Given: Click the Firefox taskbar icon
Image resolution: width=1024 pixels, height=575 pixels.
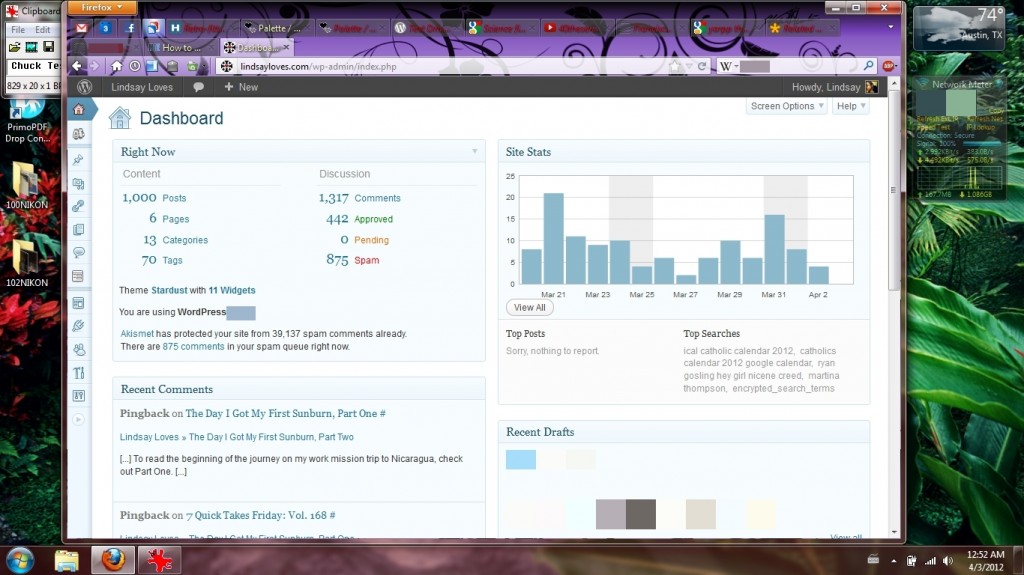Looking at the screenshot, I should coord(113,561).
